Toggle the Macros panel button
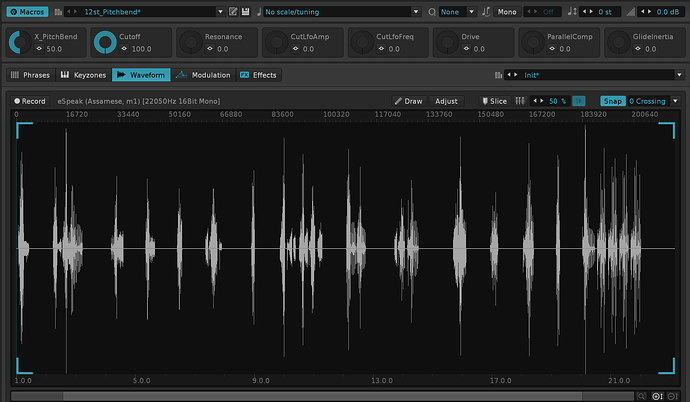The width and height of the screenshot is (690, 402). pos(27,11)
